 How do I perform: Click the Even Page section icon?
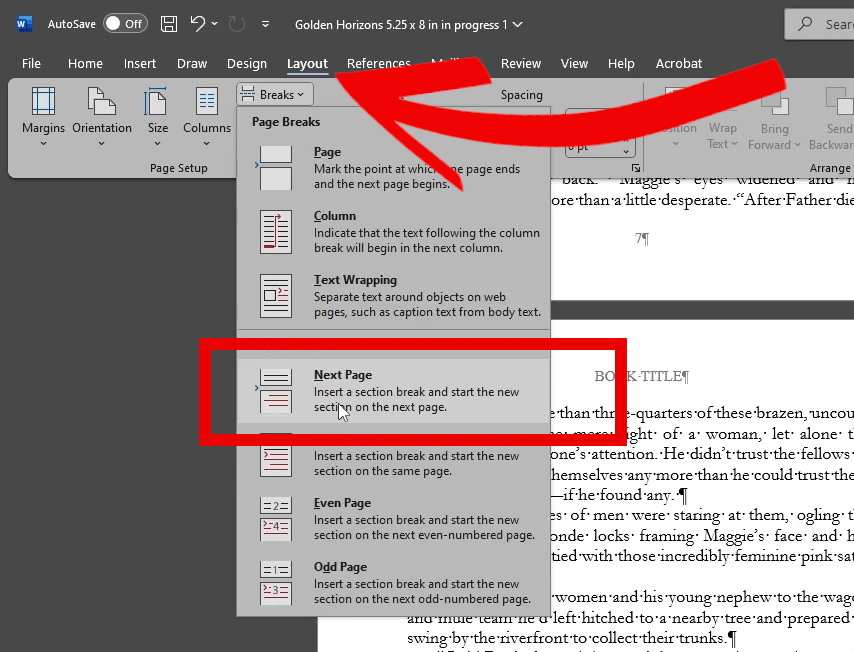click(x=276, y=519)
